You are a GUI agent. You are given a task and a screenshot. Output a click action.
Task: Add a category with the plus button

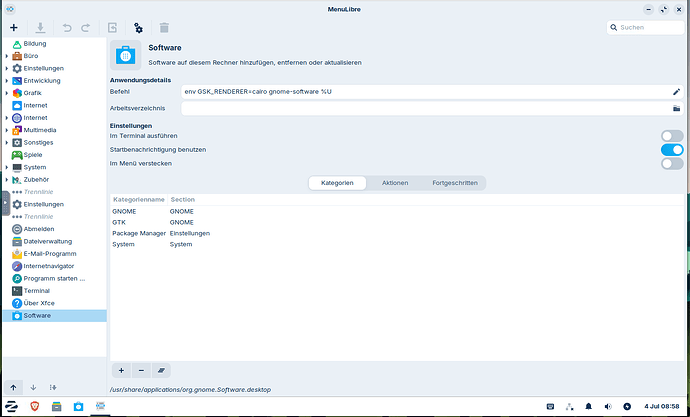121,370
